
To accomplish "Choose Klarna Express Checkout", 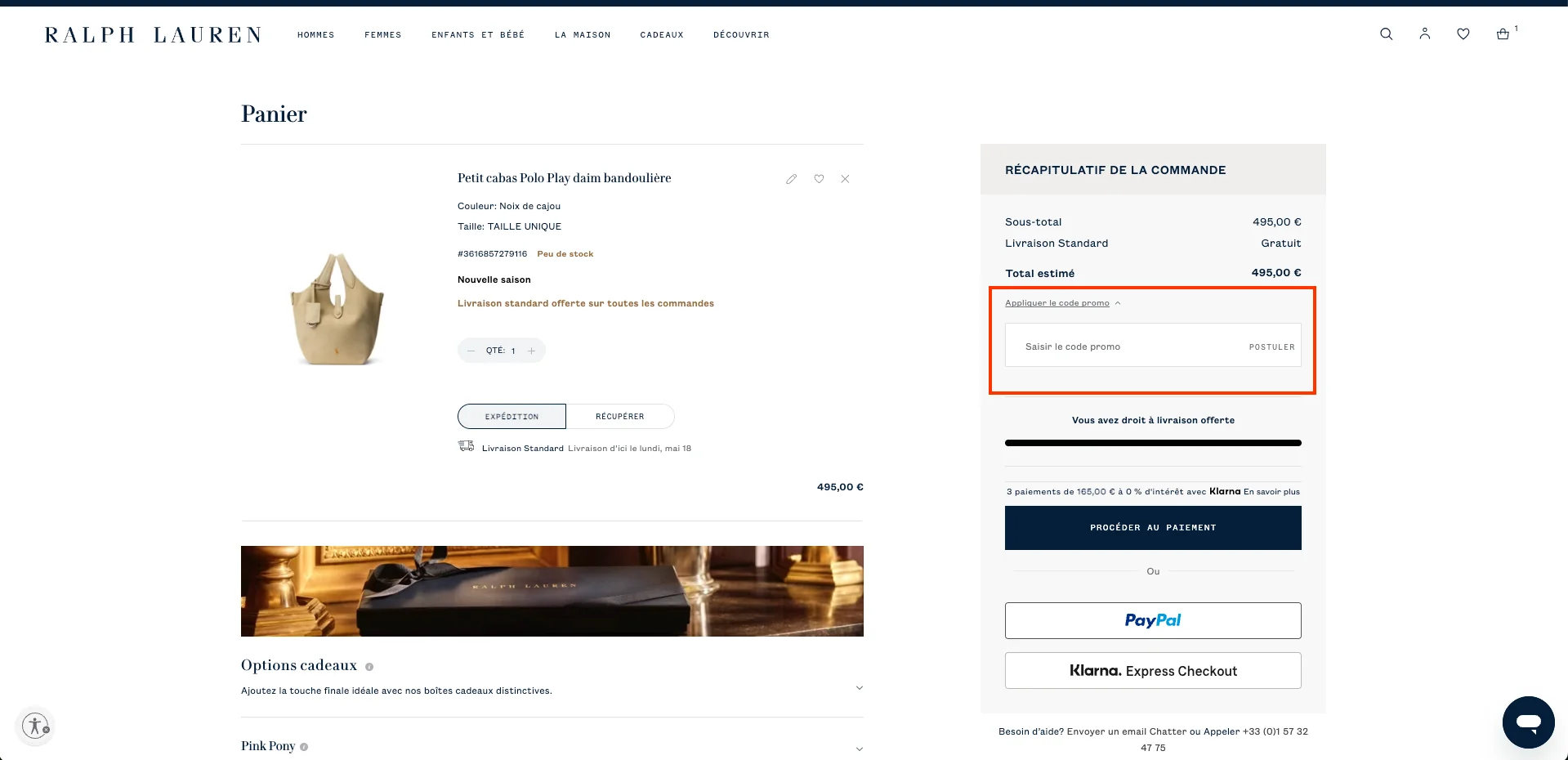I will [x=1153, y=671].
